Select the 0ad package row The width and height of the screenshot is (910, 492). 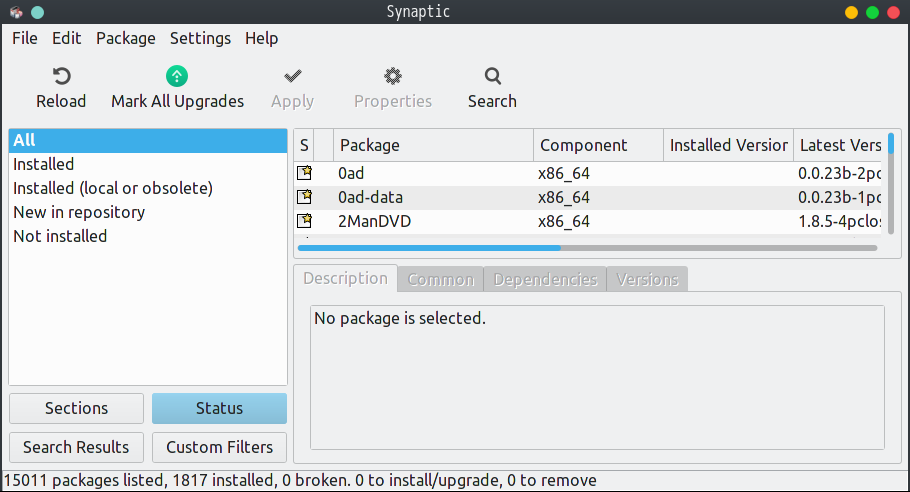[587, 173]
